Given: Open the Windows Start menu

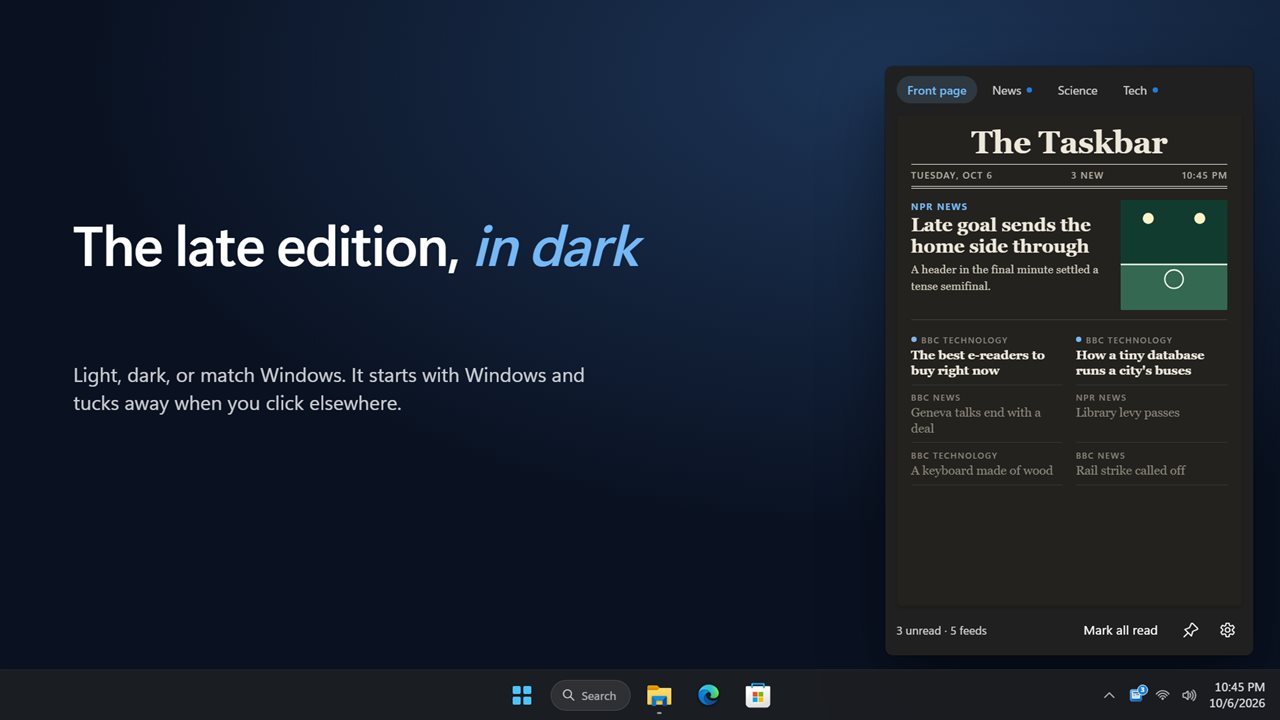Looking at the screenshot, I should pos(522,696).
